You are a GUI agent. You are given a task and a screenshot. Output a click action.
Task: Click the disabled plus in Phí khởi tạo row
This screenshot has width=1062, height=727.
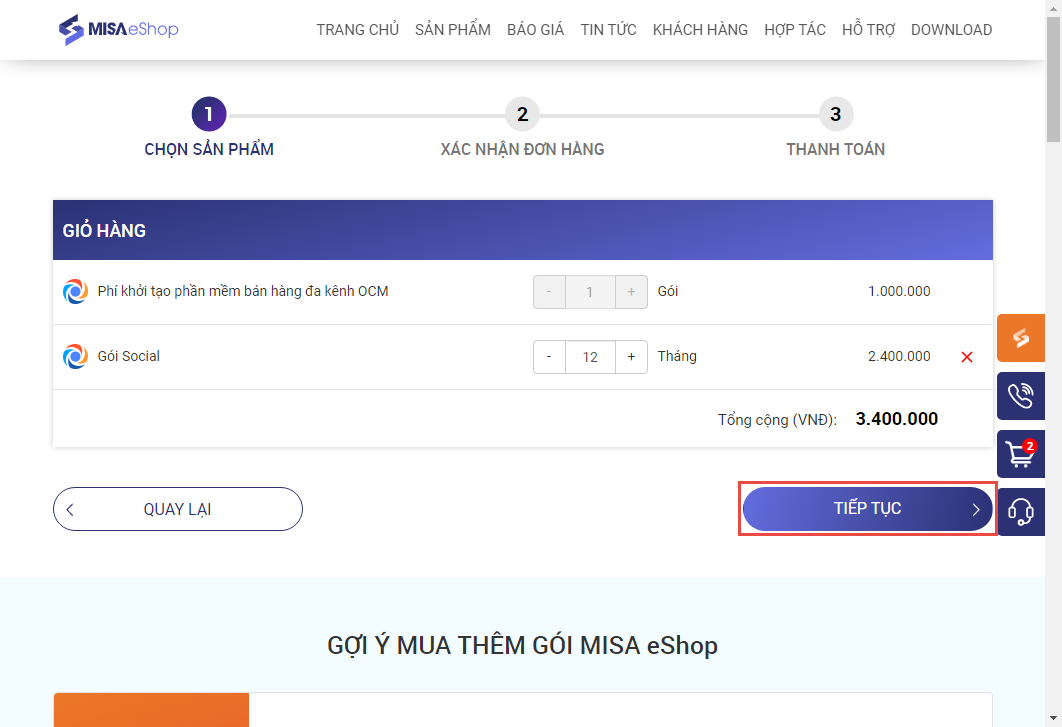click(x=631, y=292)
